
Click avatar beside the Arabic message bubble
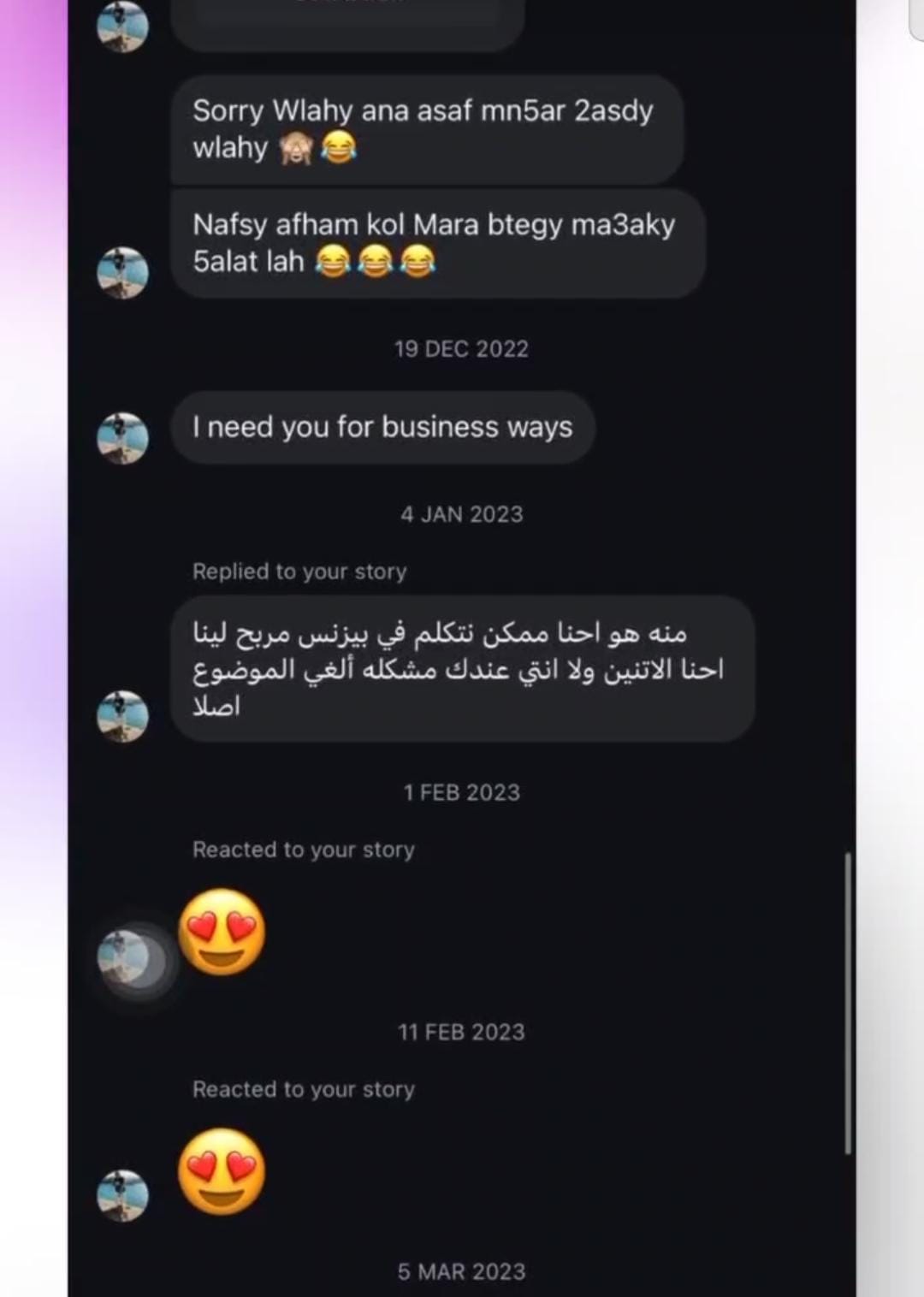pos(122,716)
